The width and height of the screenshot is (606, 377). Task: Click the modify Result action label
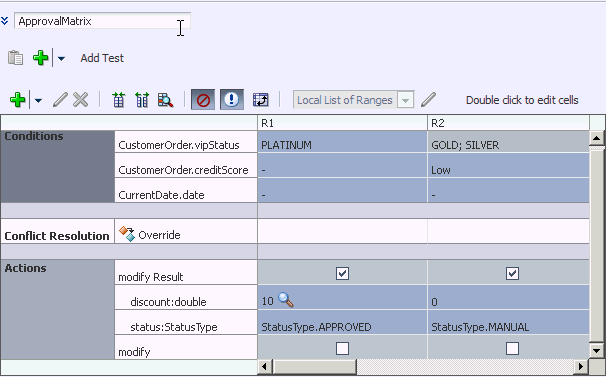tap(151, 277)
